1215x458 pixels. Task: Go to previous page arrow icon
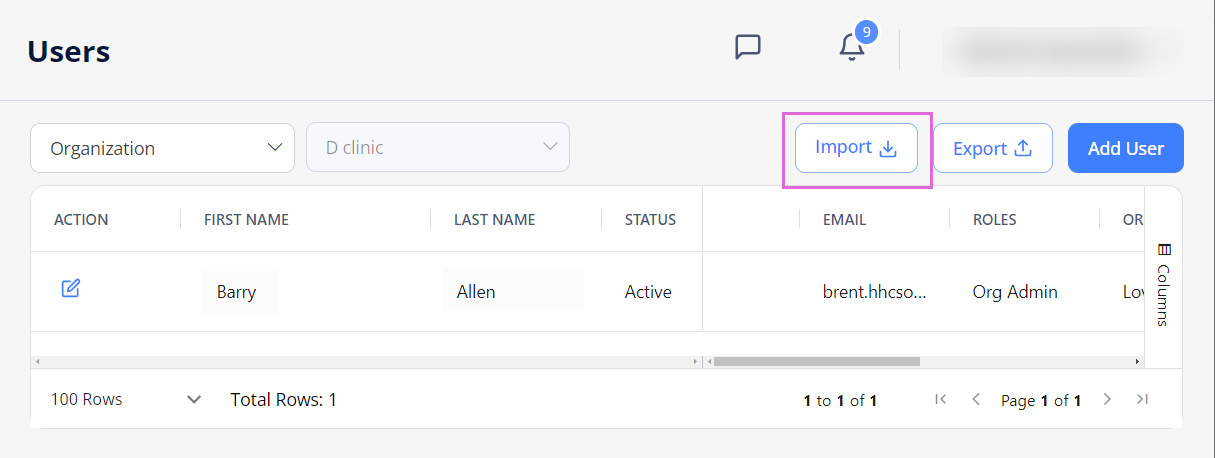point(976,399)
